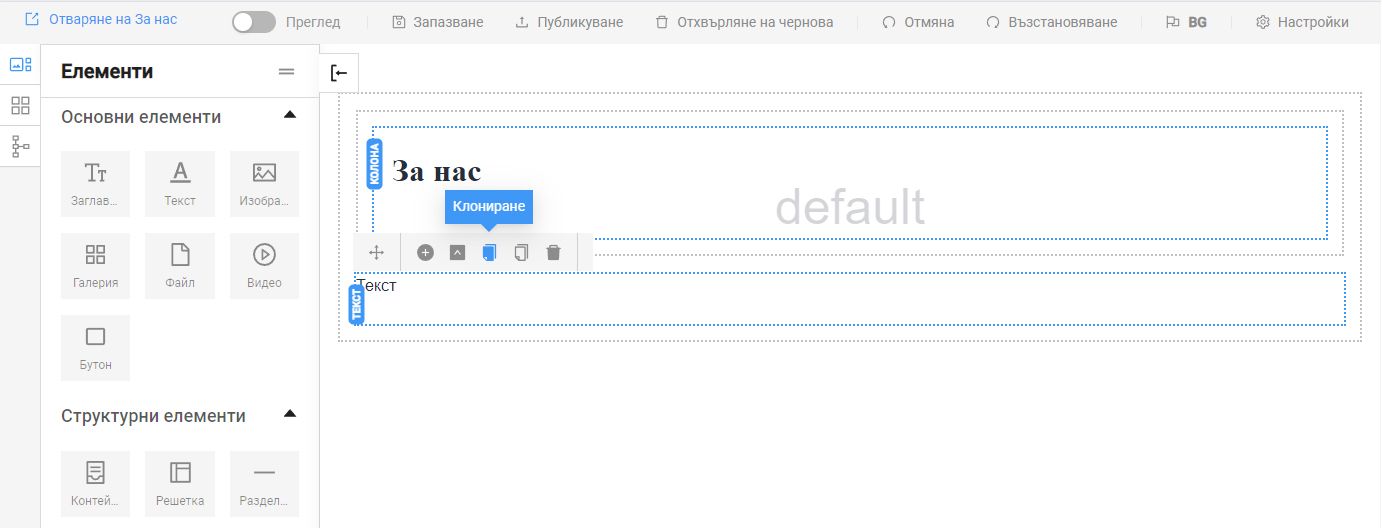Collapse the side panel with arrow button
This screenshot has width=1382, height=528.
pyautogui.click(x=339, y=73)
